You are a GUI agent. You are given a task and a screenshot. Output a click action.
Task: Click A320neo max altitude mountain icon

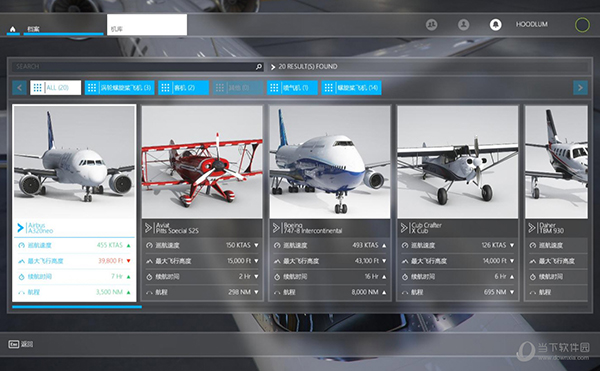coord(21,261)
